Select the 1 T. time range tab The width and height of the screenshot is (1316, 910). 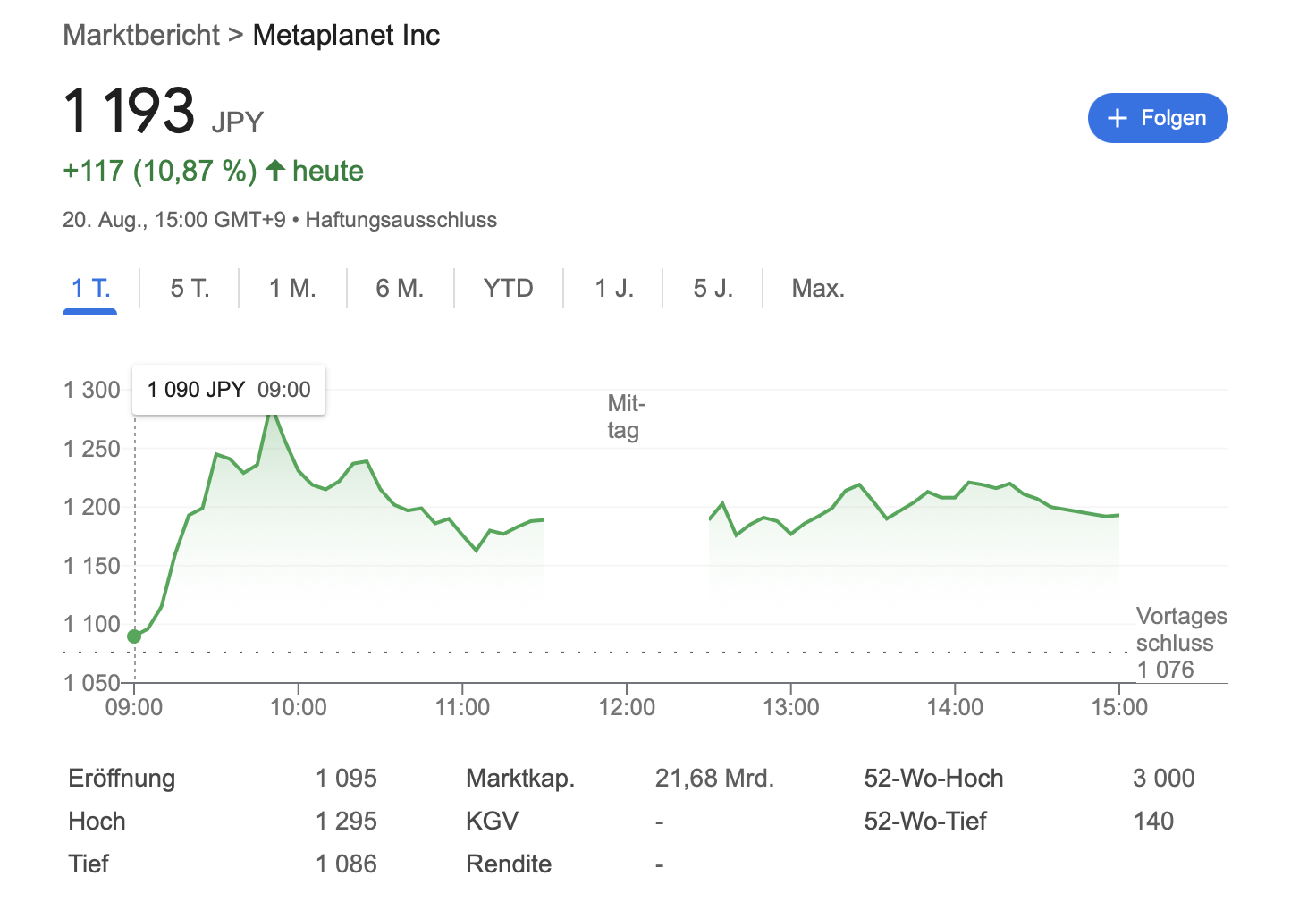pos(90,288)
